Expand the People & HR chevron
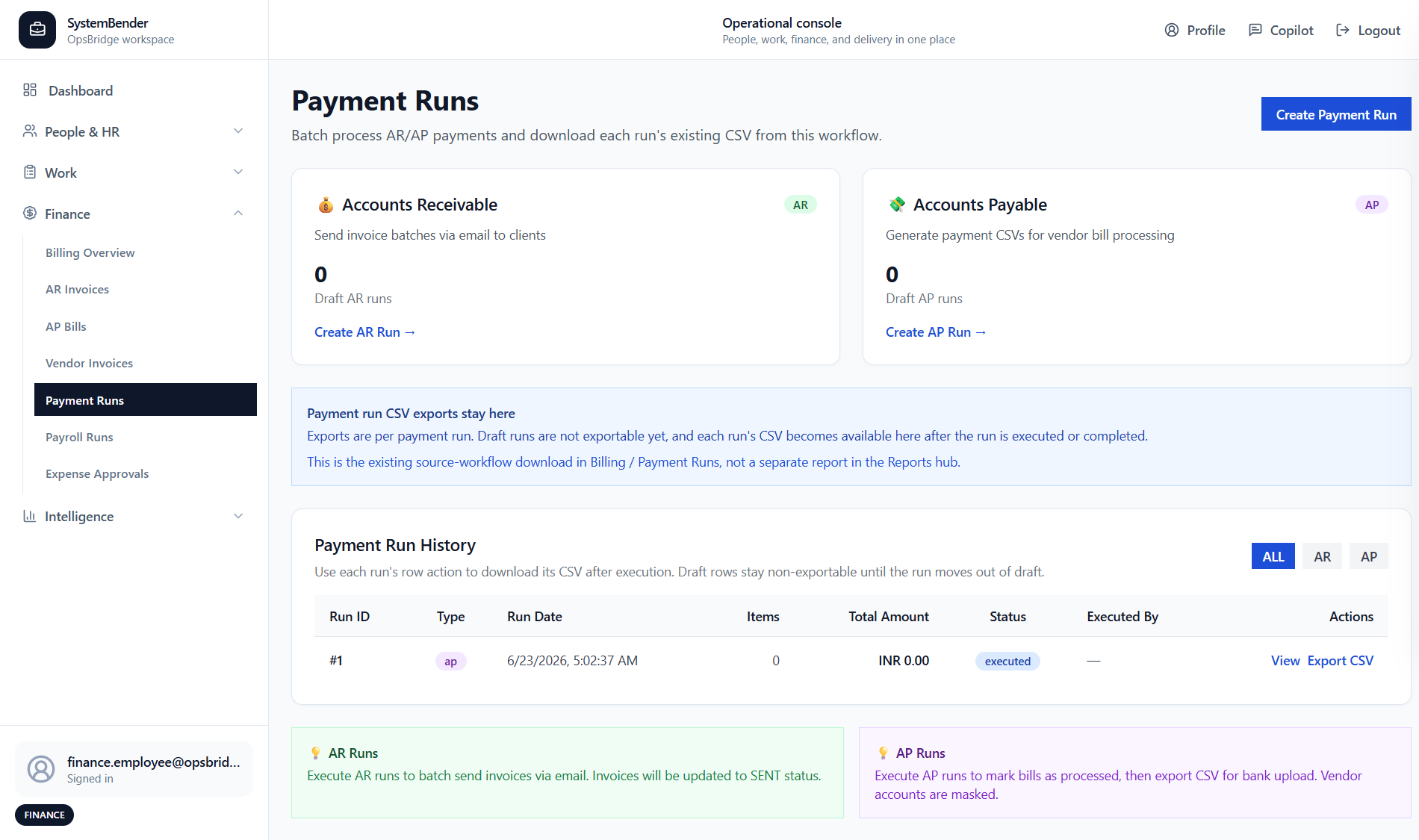 coord(238,131)
